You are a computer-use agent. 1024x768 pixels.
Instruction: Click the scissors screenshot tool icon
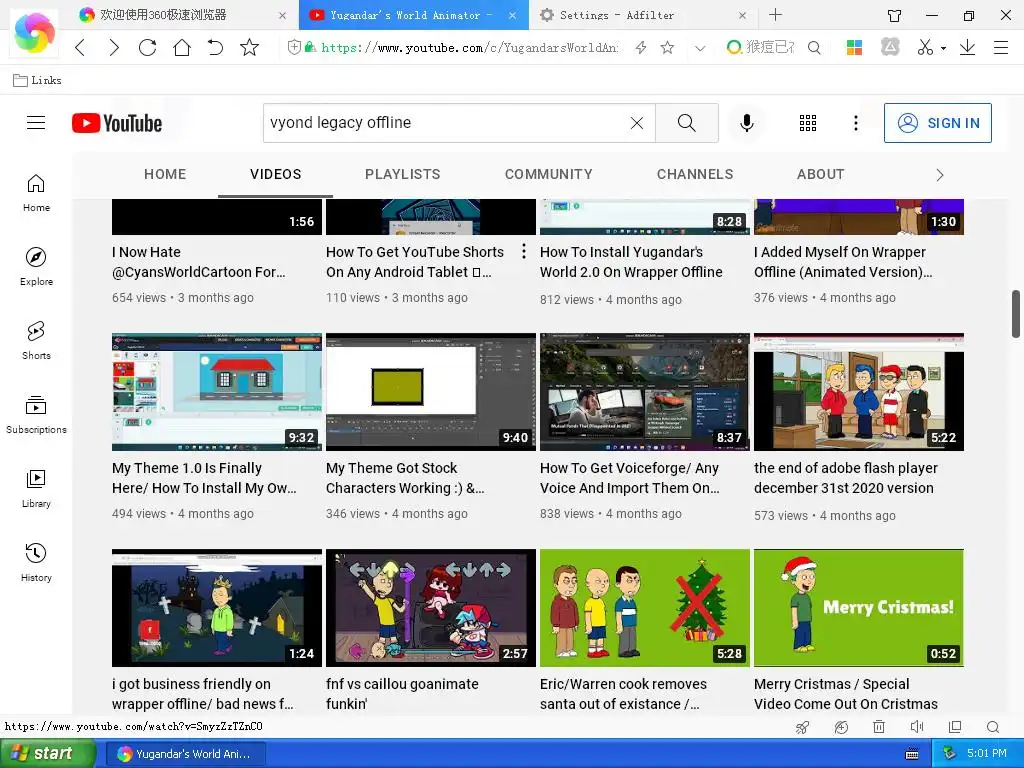click(x=925, y=47)
